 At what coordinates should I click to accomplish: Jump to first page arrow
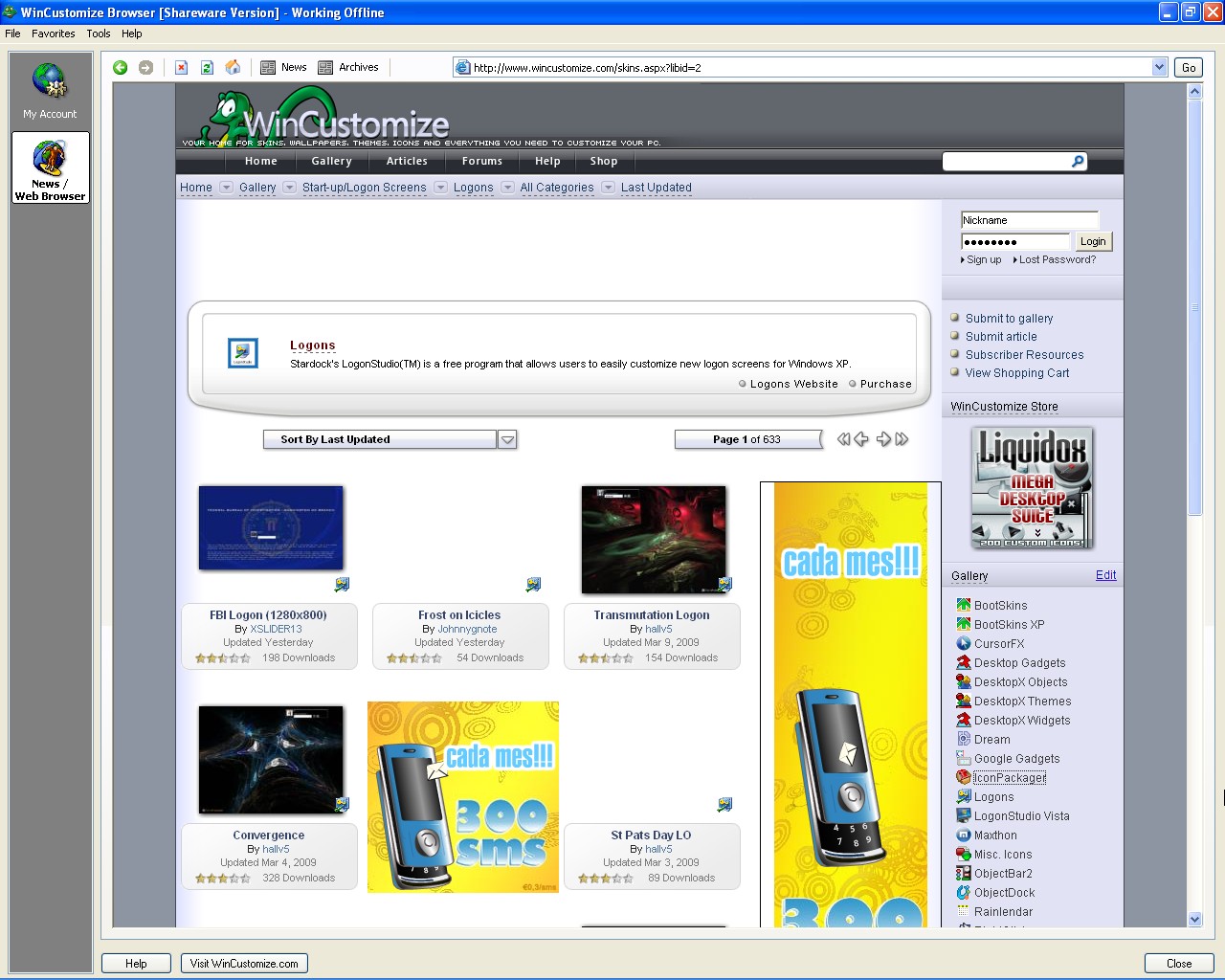[843, 439]
